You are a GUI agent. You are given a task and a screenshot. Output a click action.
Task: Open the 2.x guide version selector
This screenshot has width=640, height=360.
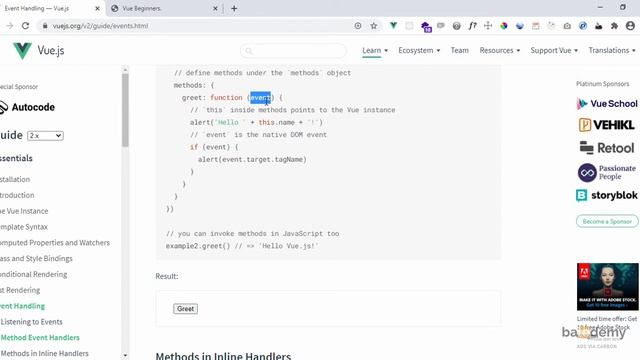(x=45, y=136)
